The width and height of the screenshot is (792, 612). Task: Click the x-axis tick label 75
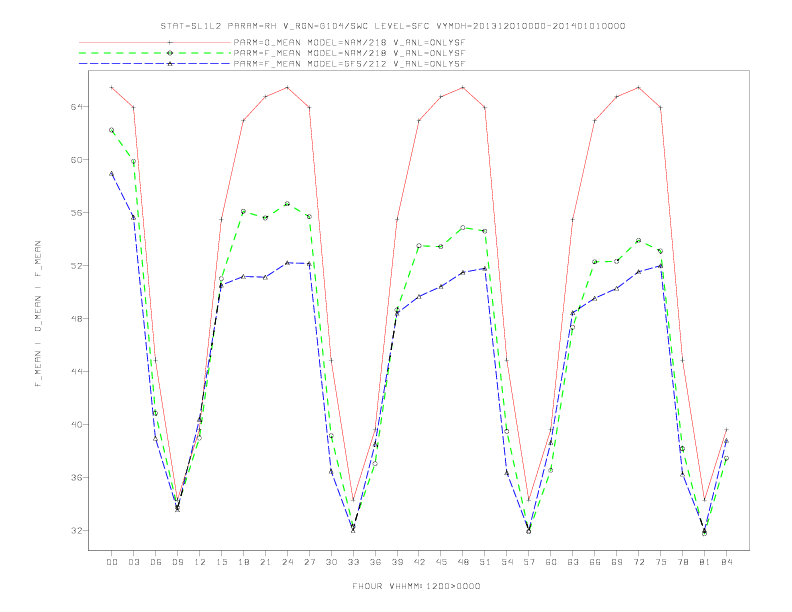click(661, 562)
